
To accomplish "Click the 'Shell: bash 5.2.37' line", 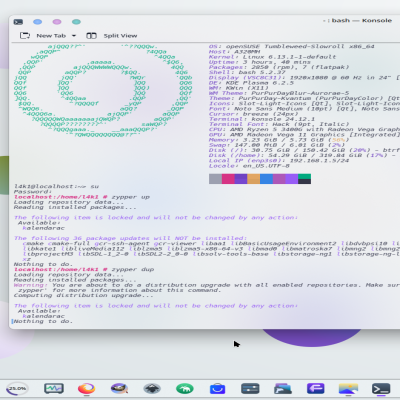I will tap(247, 72).
